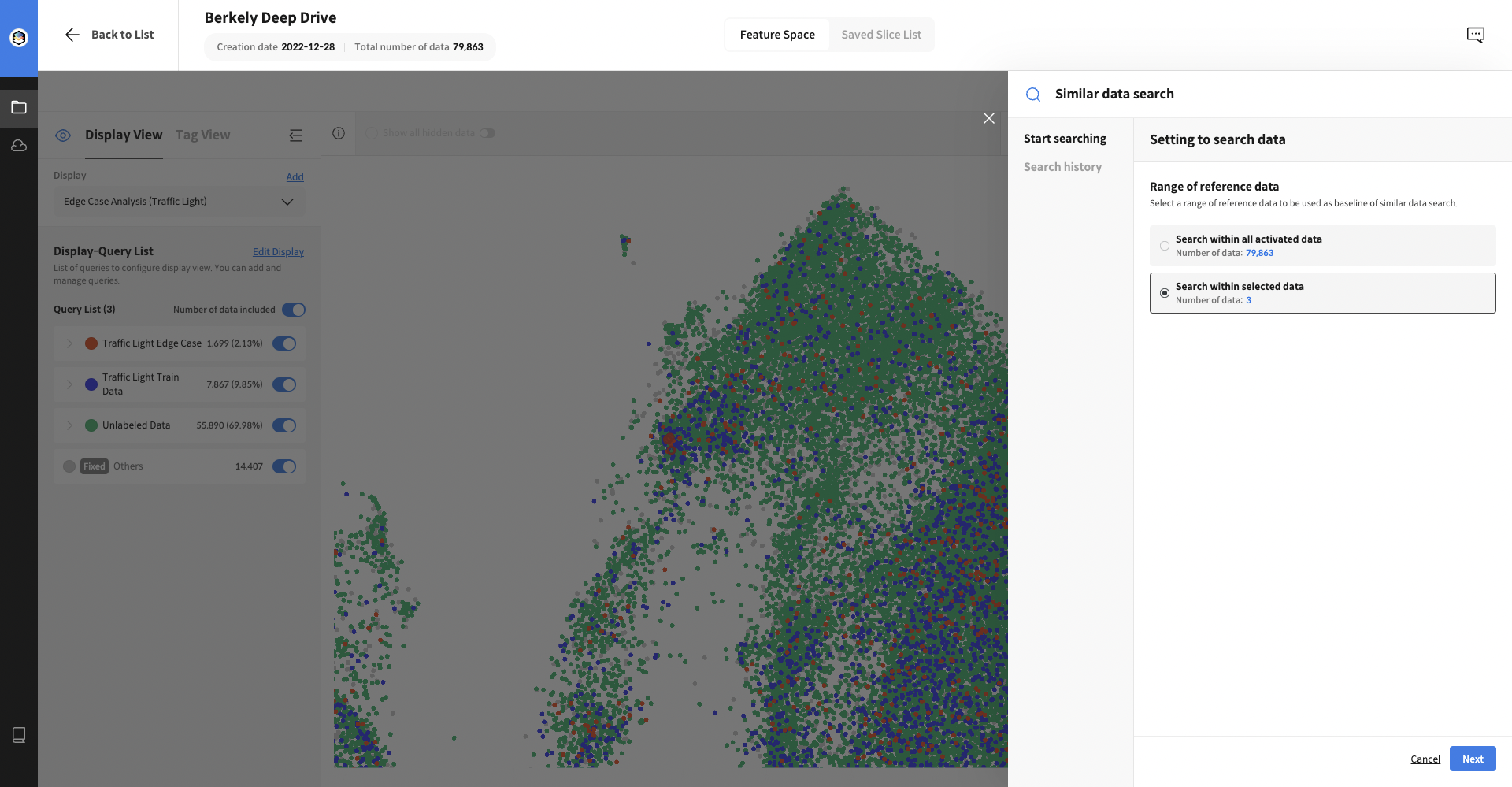
Task: Click the 55,890 (69.98%) count
Action: [229, 425]
